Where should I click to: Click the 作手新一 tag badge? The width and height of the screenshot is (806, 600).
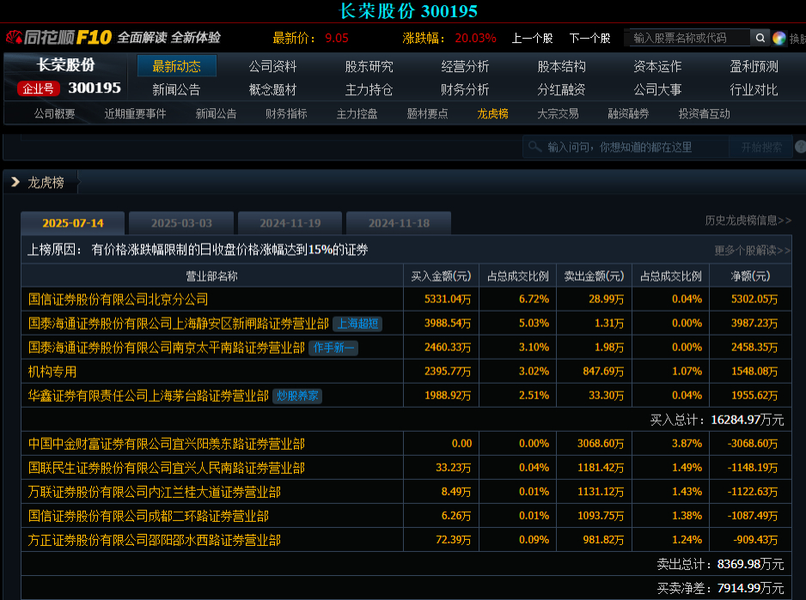pyautogui.click(x=334, y=348)
